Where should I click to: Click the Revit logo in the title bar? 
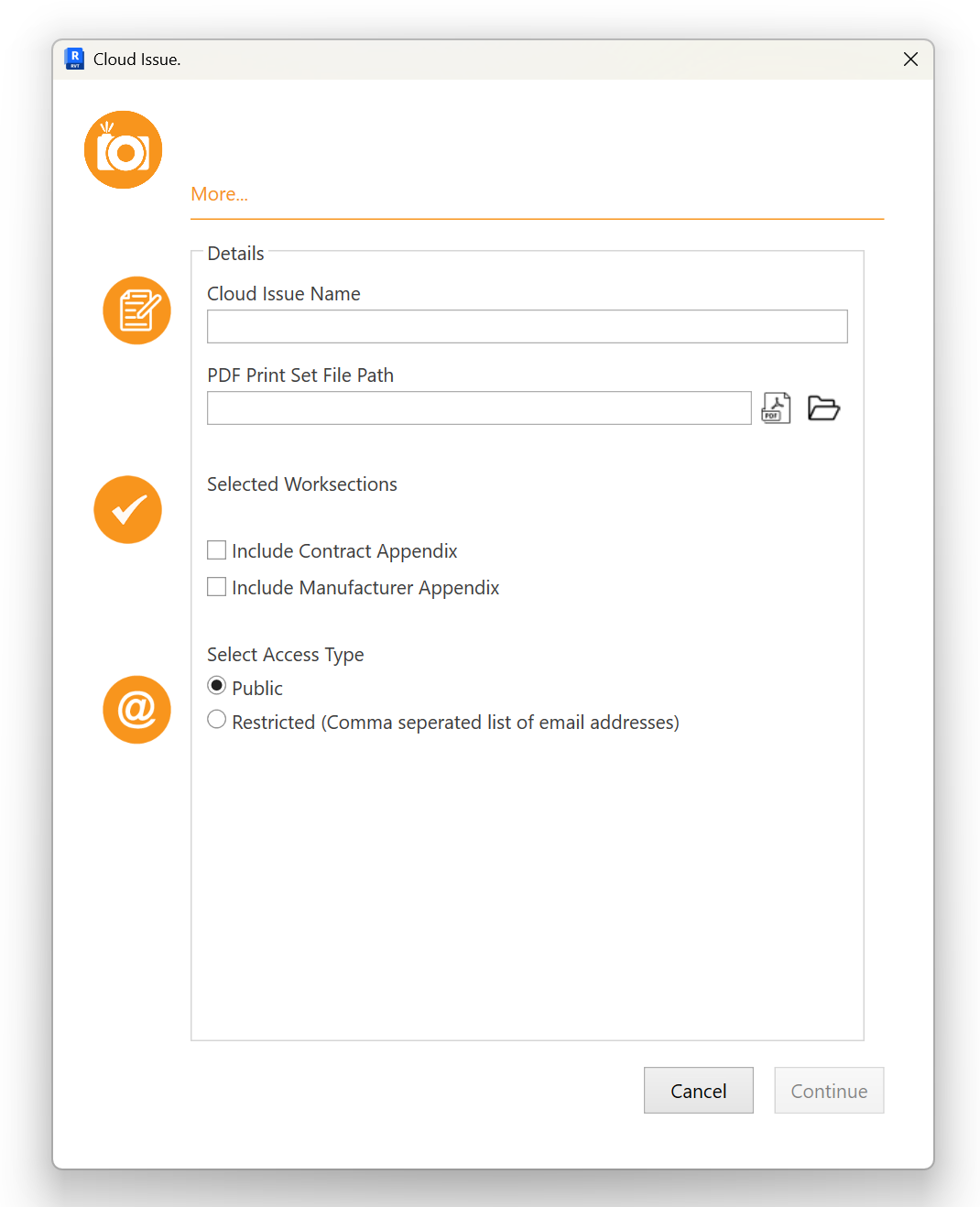[x=73, y=59]
